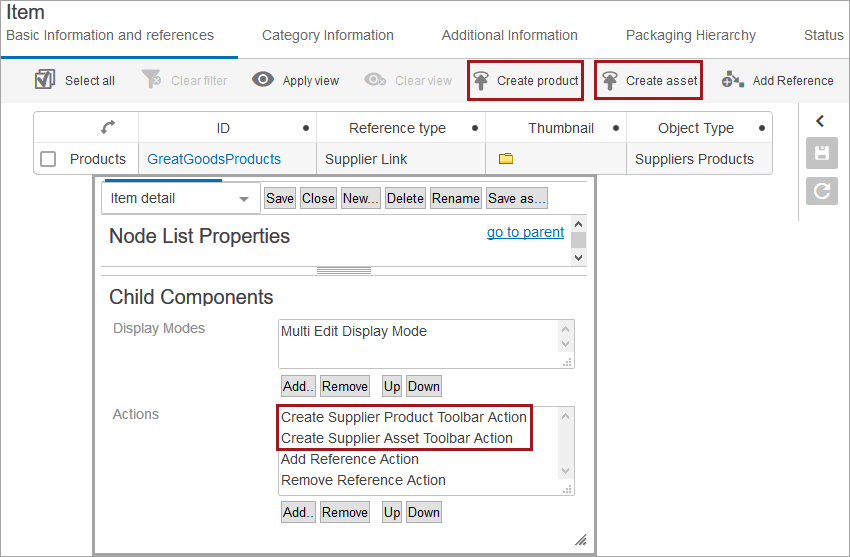Open the GreatGoodsProducts ID link
Screen dimensions: 850x557
(214, 159)
